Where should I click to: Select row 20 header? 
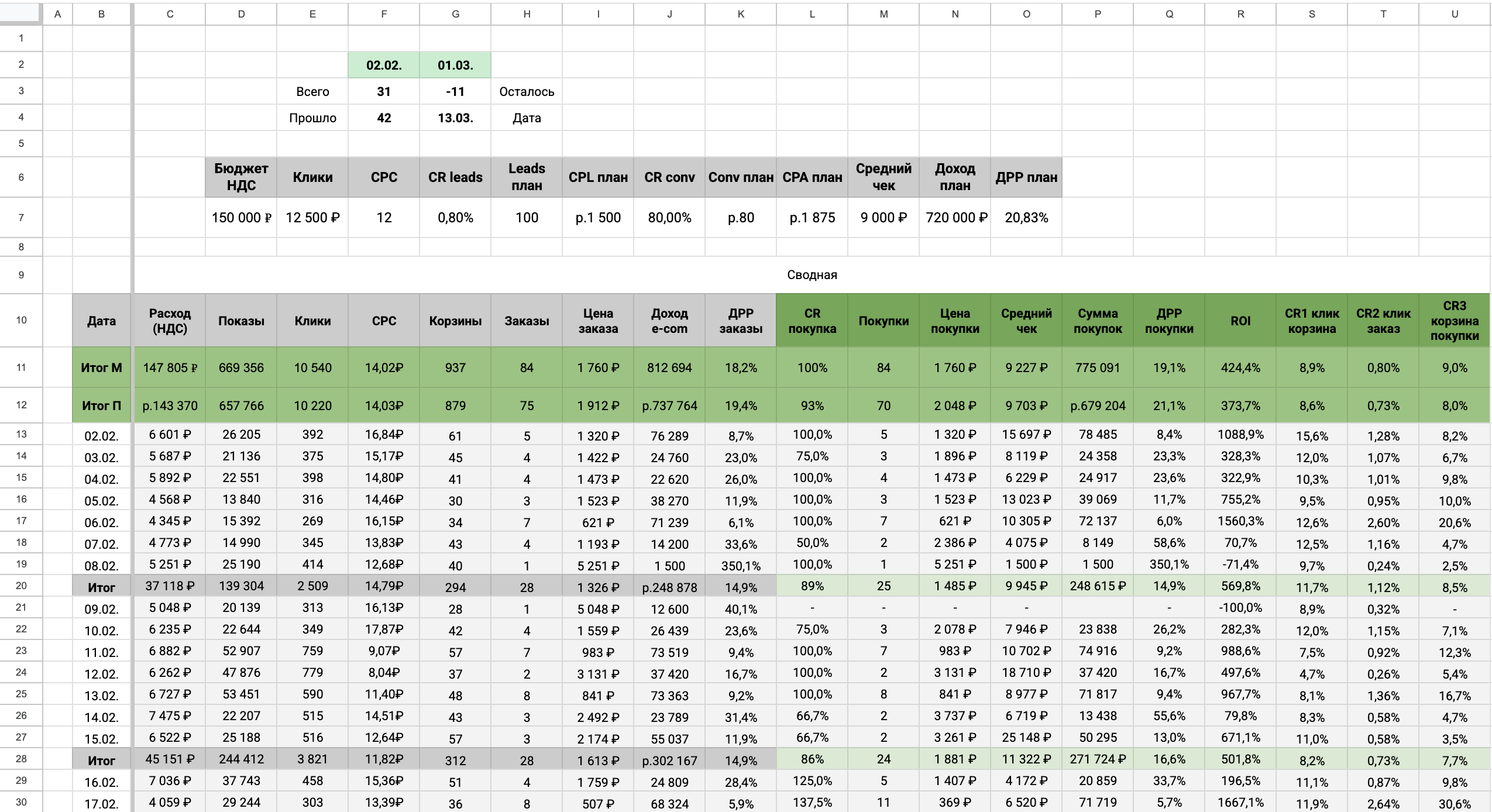(21, 586)
